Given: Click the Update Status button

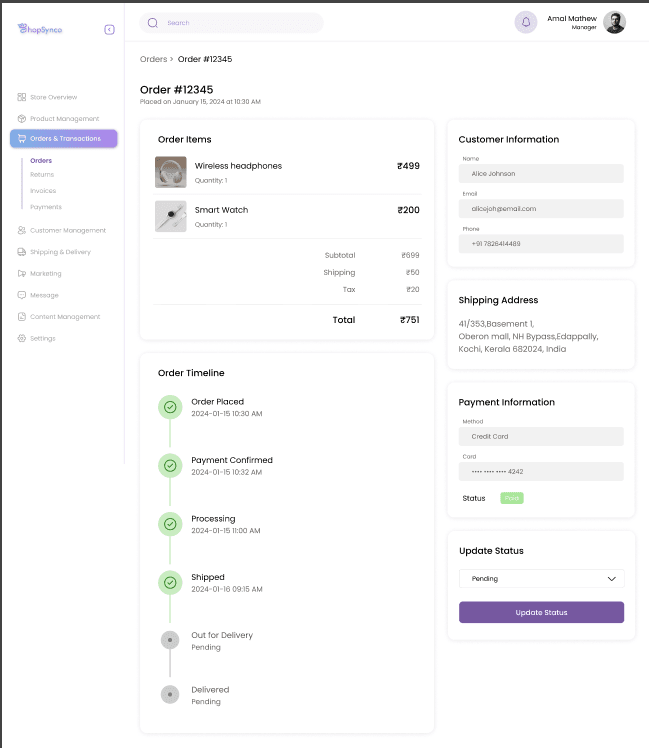Looking at the screenshot, I should (x=541, y=612).
